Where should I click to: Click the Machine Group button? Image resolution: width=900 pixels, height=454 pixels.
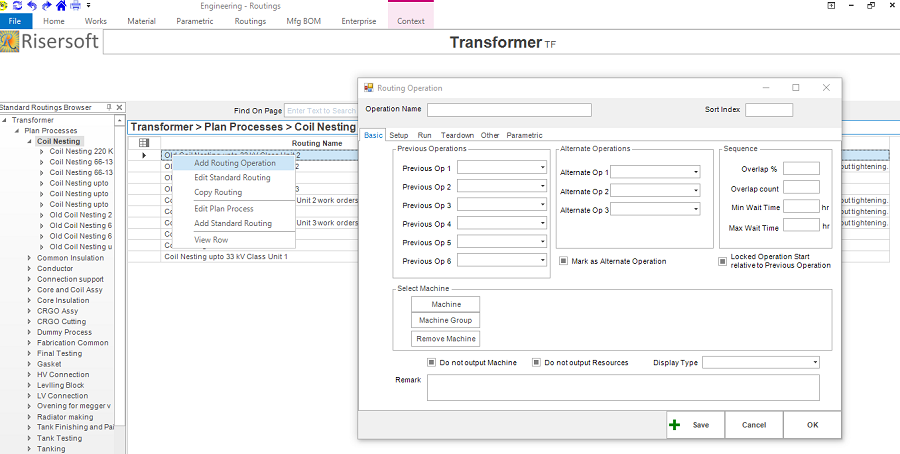pos(445,320)
